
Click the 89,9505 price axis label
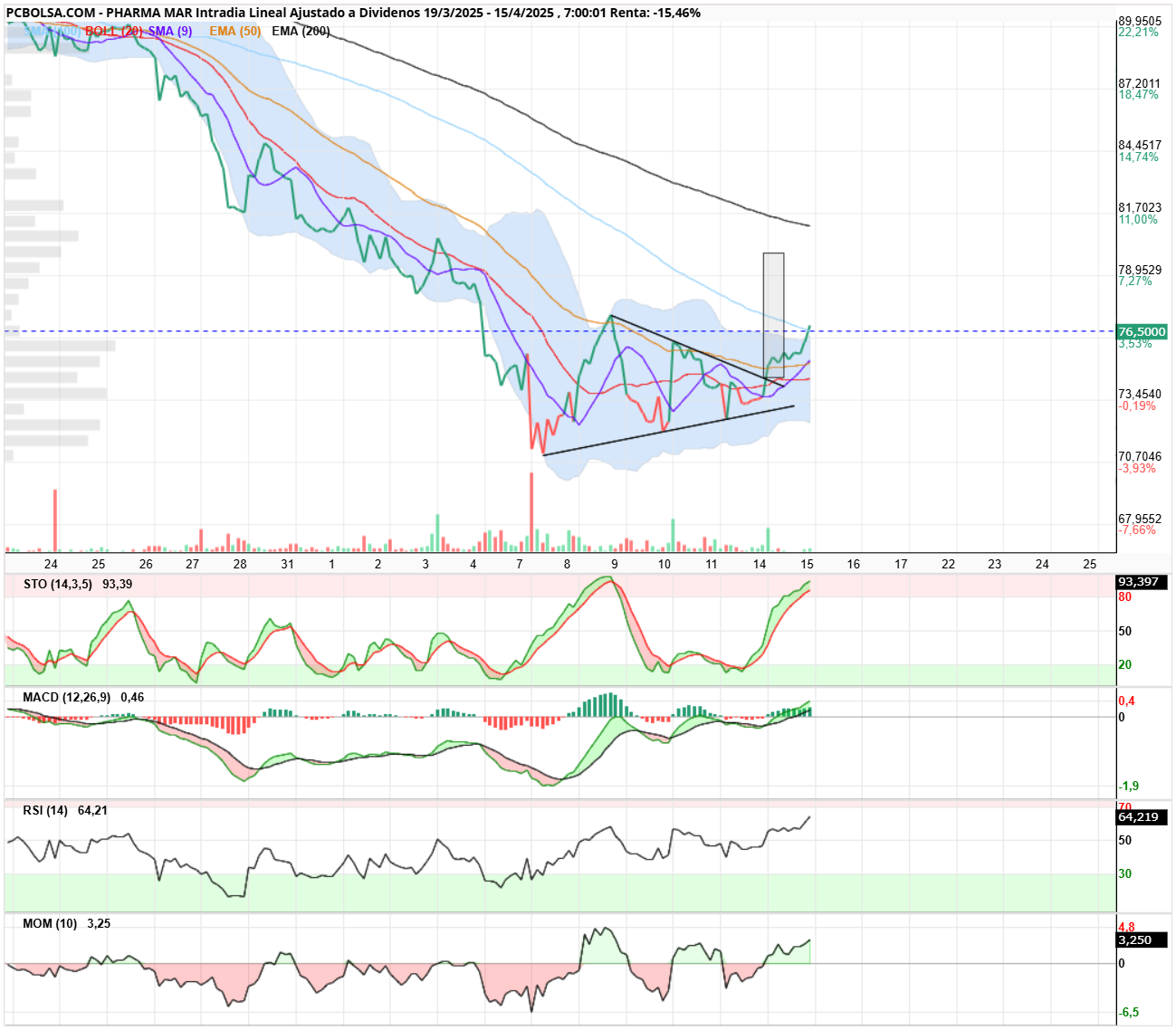[1140, 21]
